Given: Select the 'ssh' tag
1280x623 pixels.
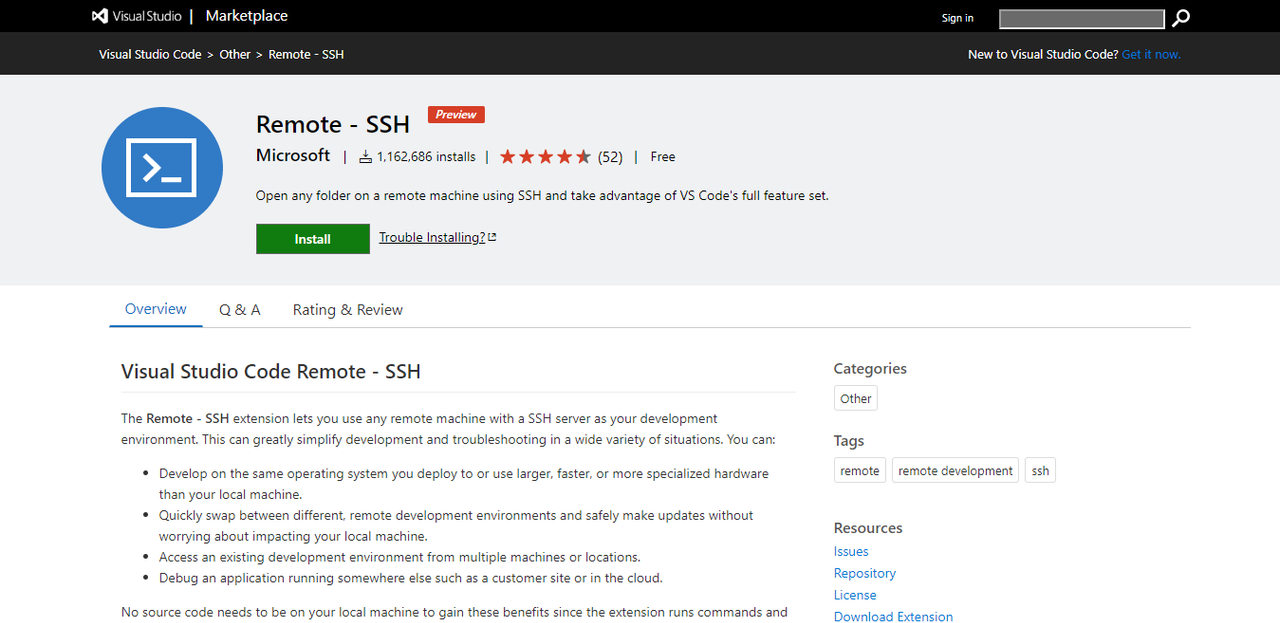Looking at the screenshot, I should [x=1041, y=470].
